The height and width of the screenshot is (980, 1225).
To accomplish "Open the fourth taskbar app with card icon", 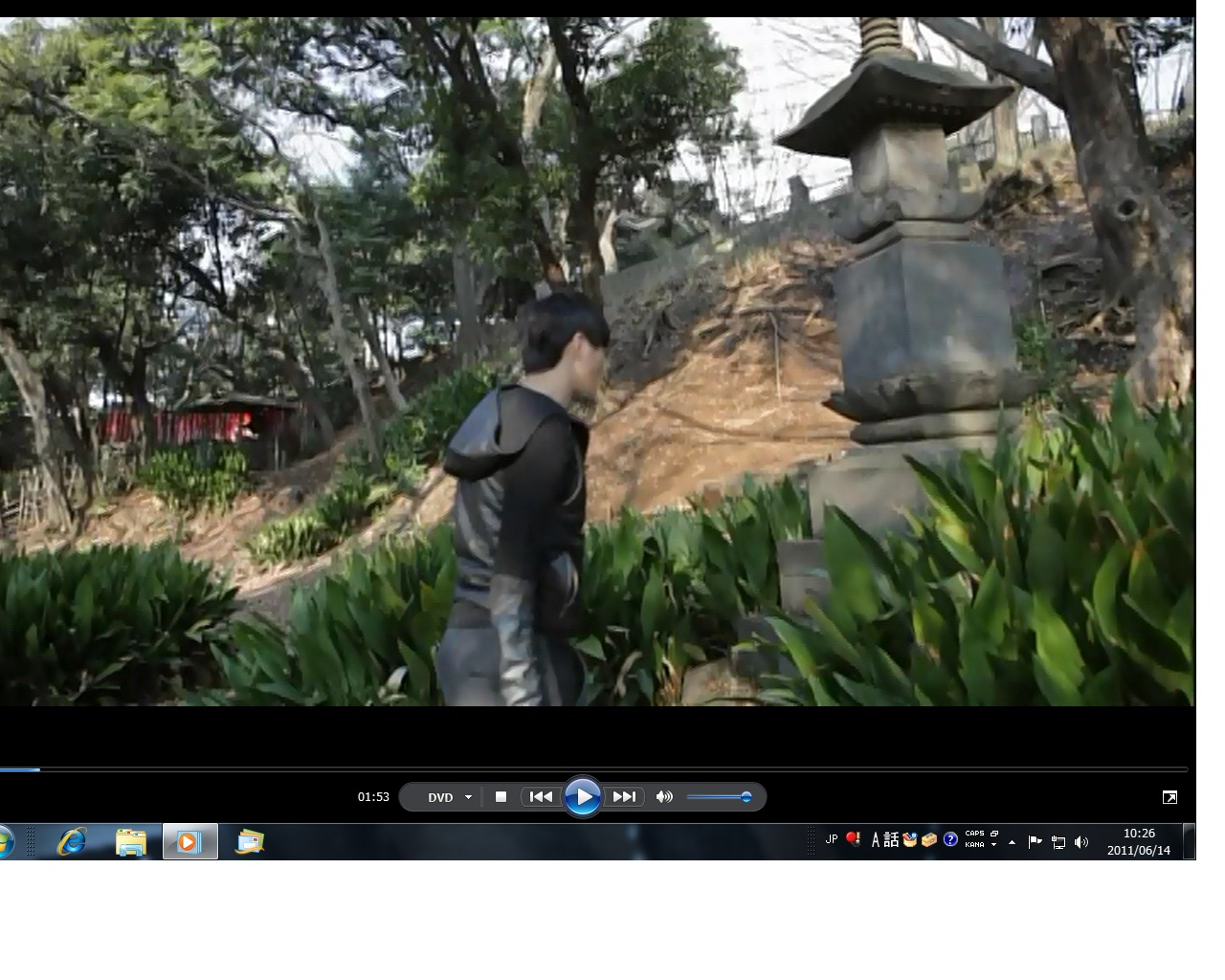I will 249,842.
